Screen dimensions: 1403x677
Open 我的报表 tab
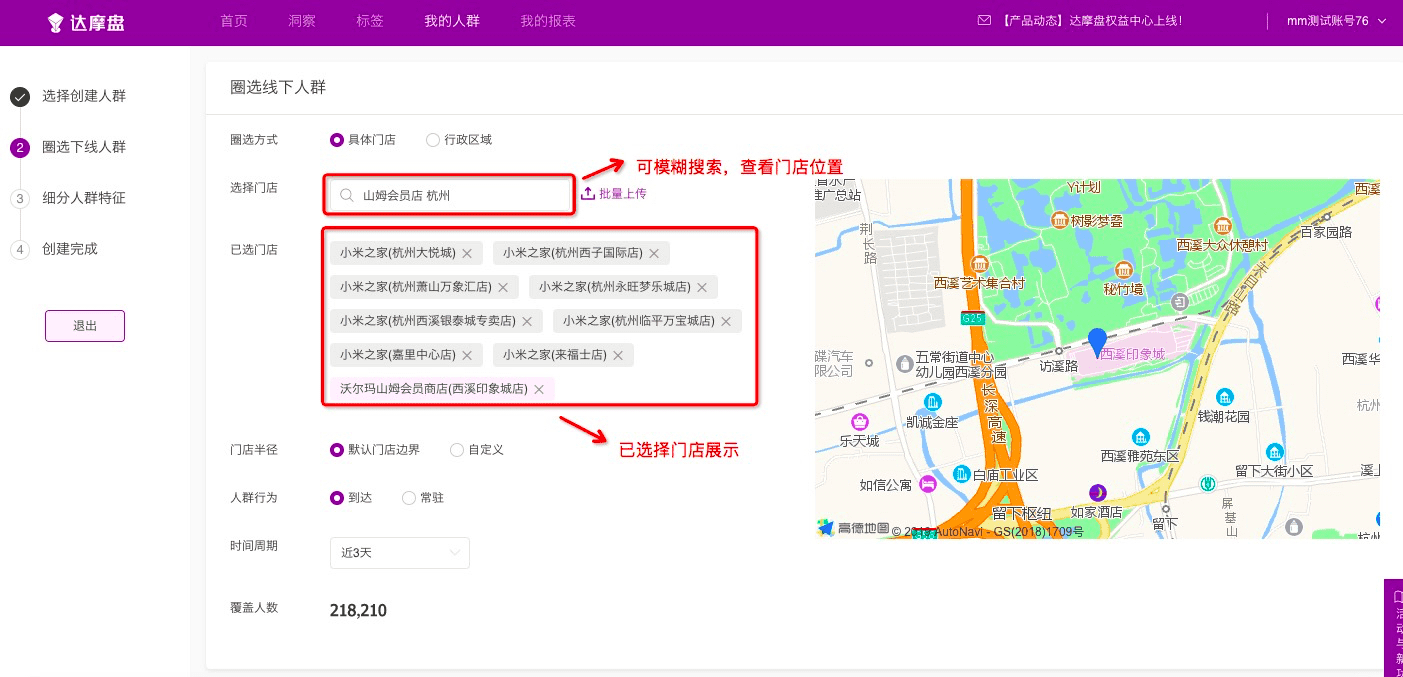tap(548, 21)
